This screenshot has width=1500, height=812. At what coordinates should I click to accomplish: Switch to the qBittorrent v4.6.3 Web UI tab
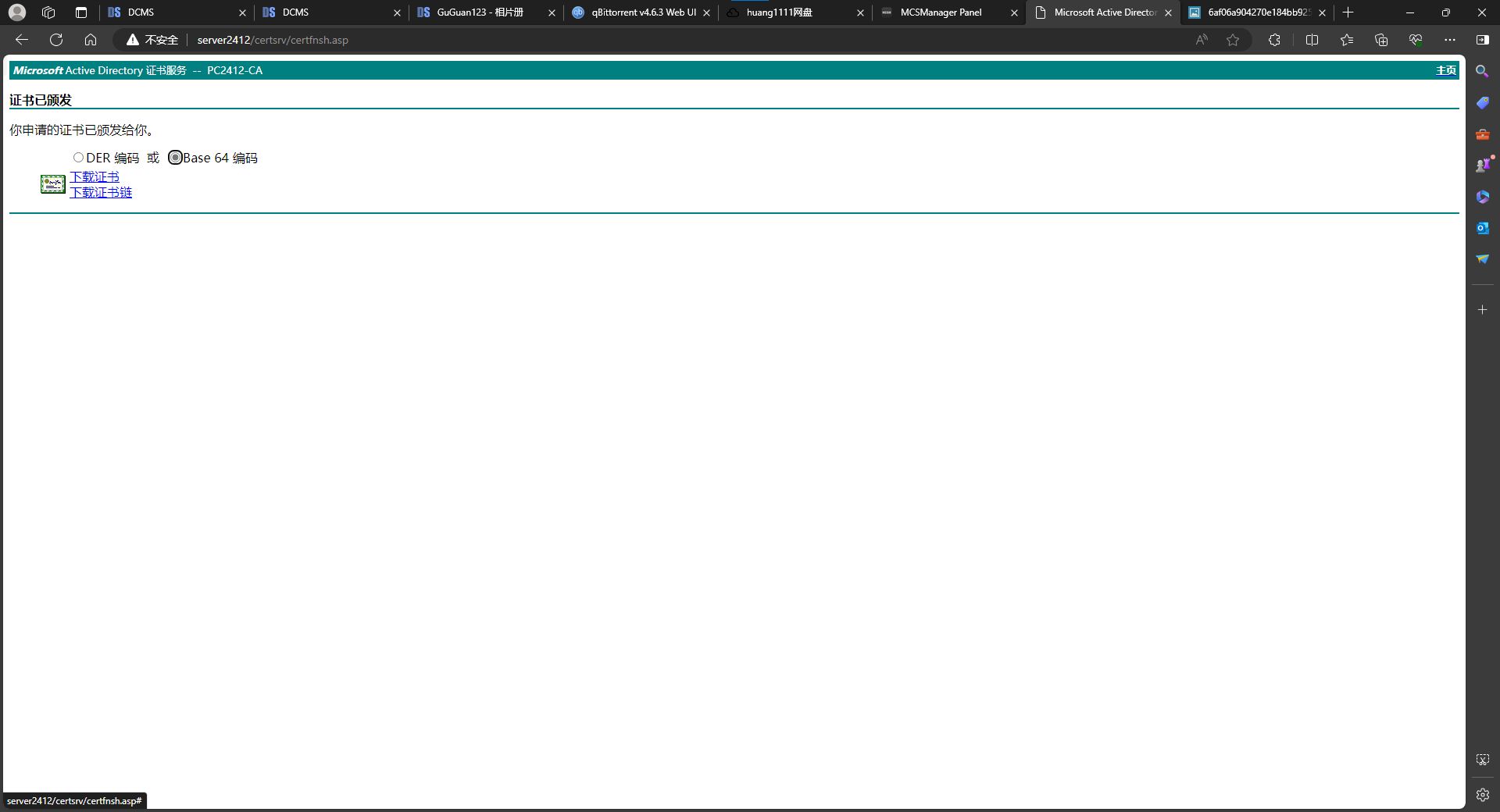click(641, 12)
